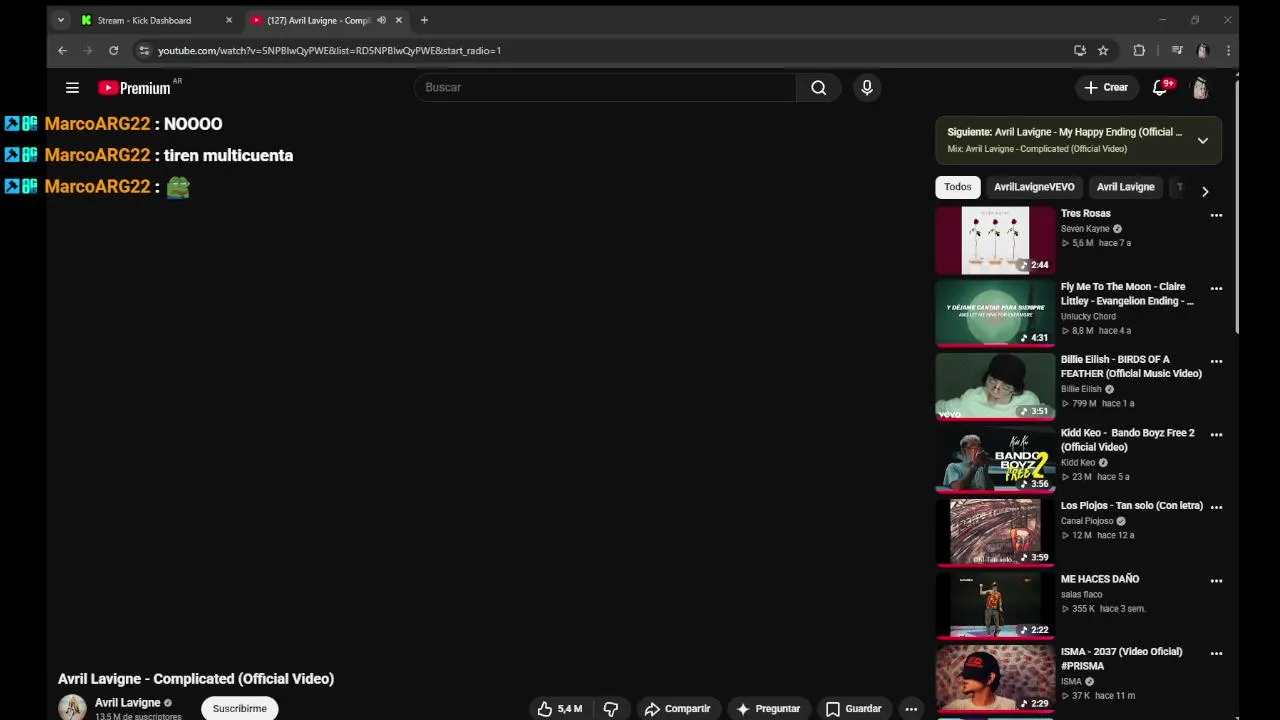The width and height of the screenshot is (1280, 720).
Task: Play ISMA 2037 thumbnail
Action: [x=995, y=678]
